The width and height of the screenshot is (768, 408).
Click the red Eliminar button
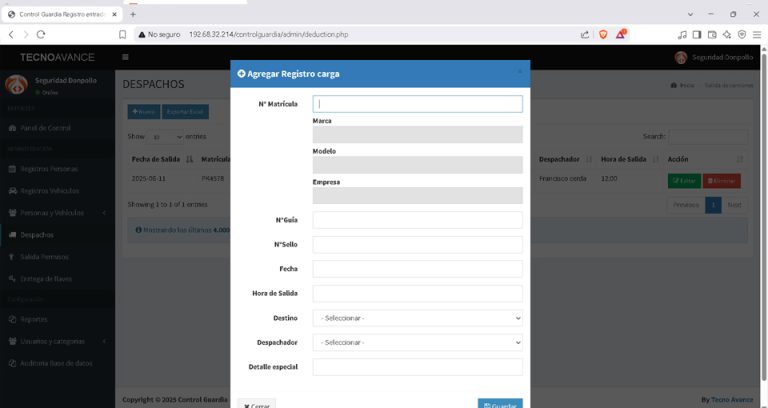(721, 181)
